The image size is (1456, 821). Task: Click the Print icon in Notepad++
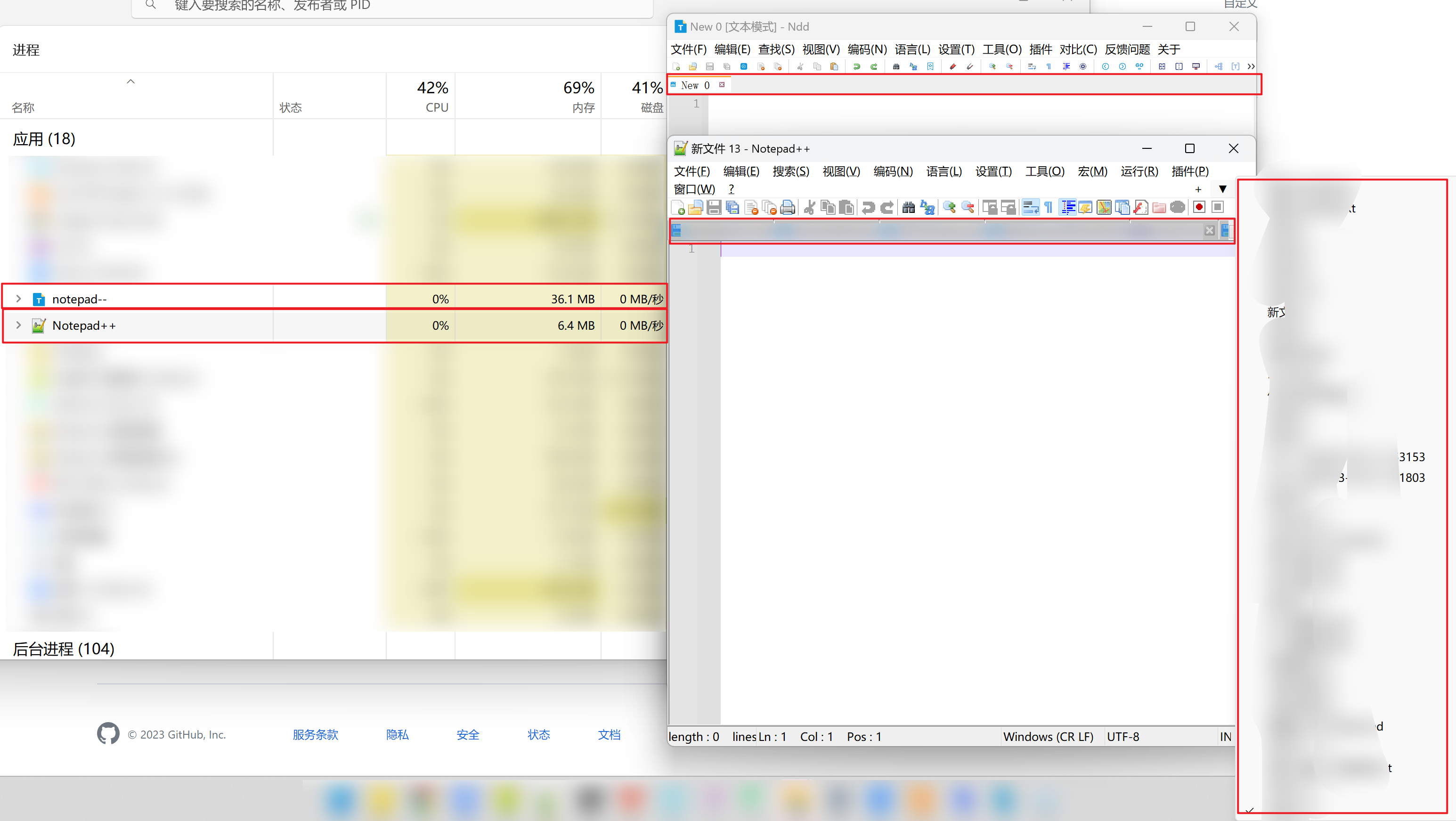click(x=788, y=207)
